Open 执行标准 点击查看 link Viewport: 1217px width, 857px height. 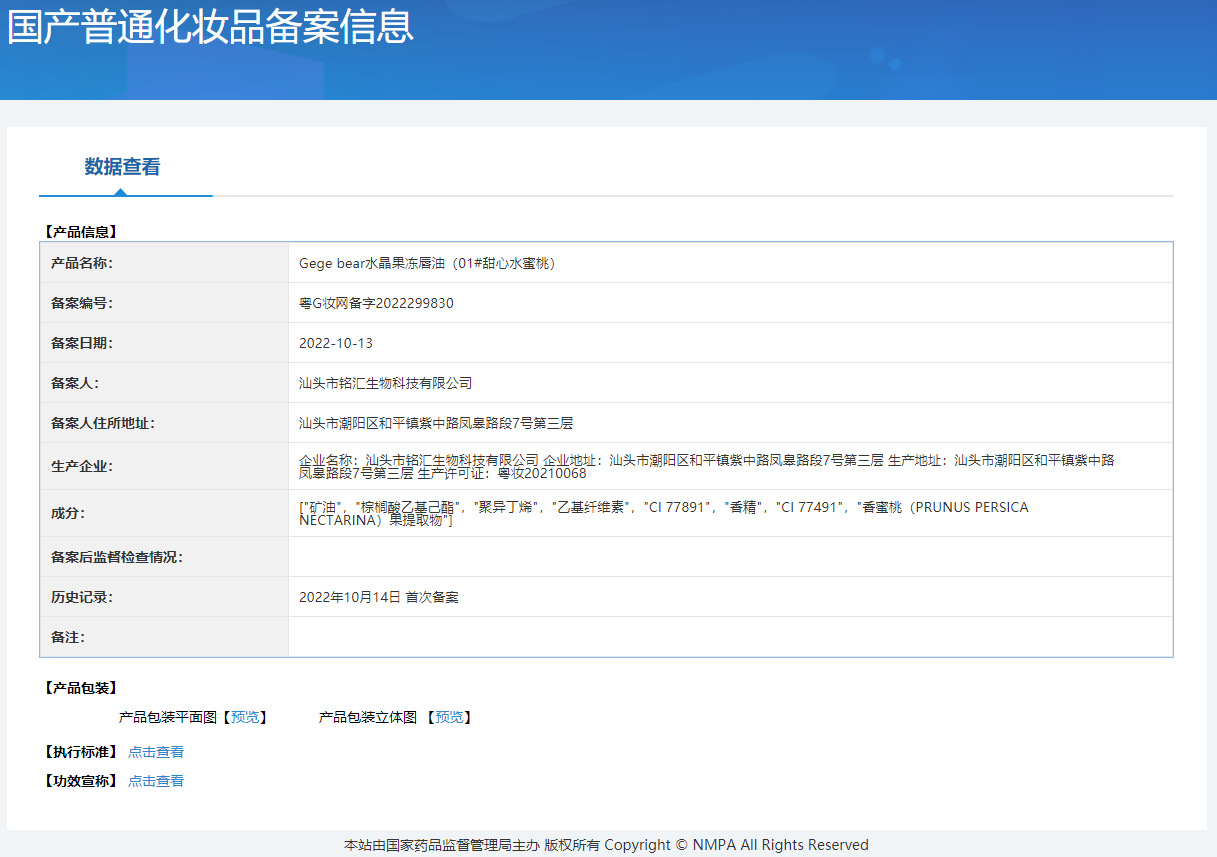click(x=156, y=752)
